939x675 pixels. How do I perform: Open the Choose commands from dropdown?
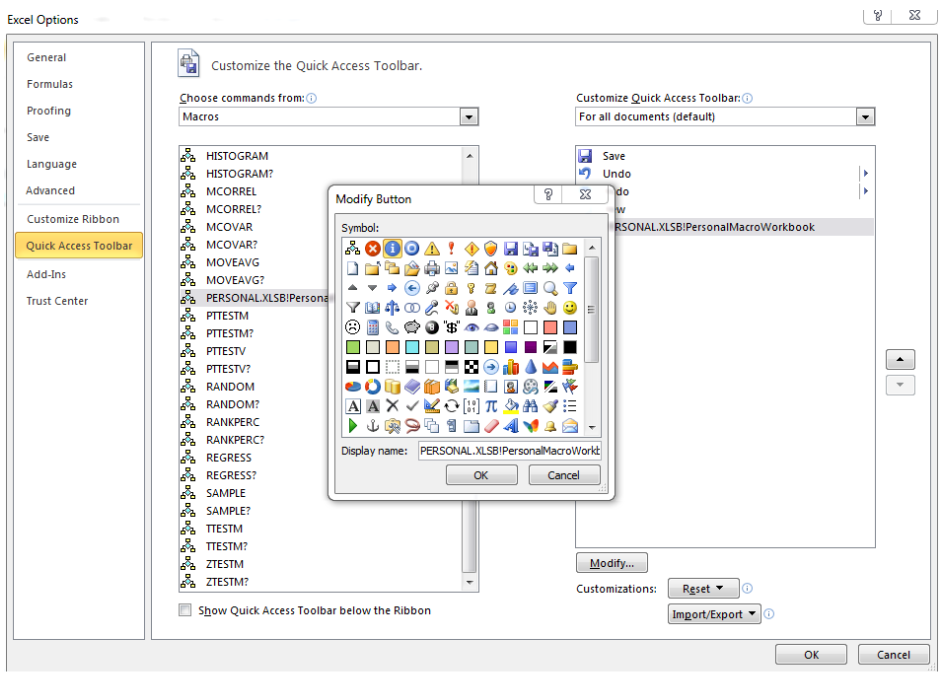tap(469, 117)
